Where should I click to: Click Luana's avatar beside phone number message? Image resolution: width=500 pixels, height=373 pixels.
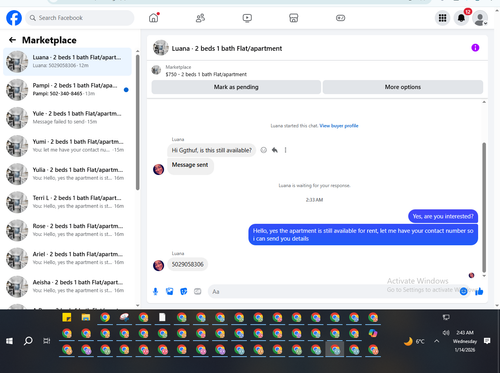pyautogui.click(x=158, y=265)
